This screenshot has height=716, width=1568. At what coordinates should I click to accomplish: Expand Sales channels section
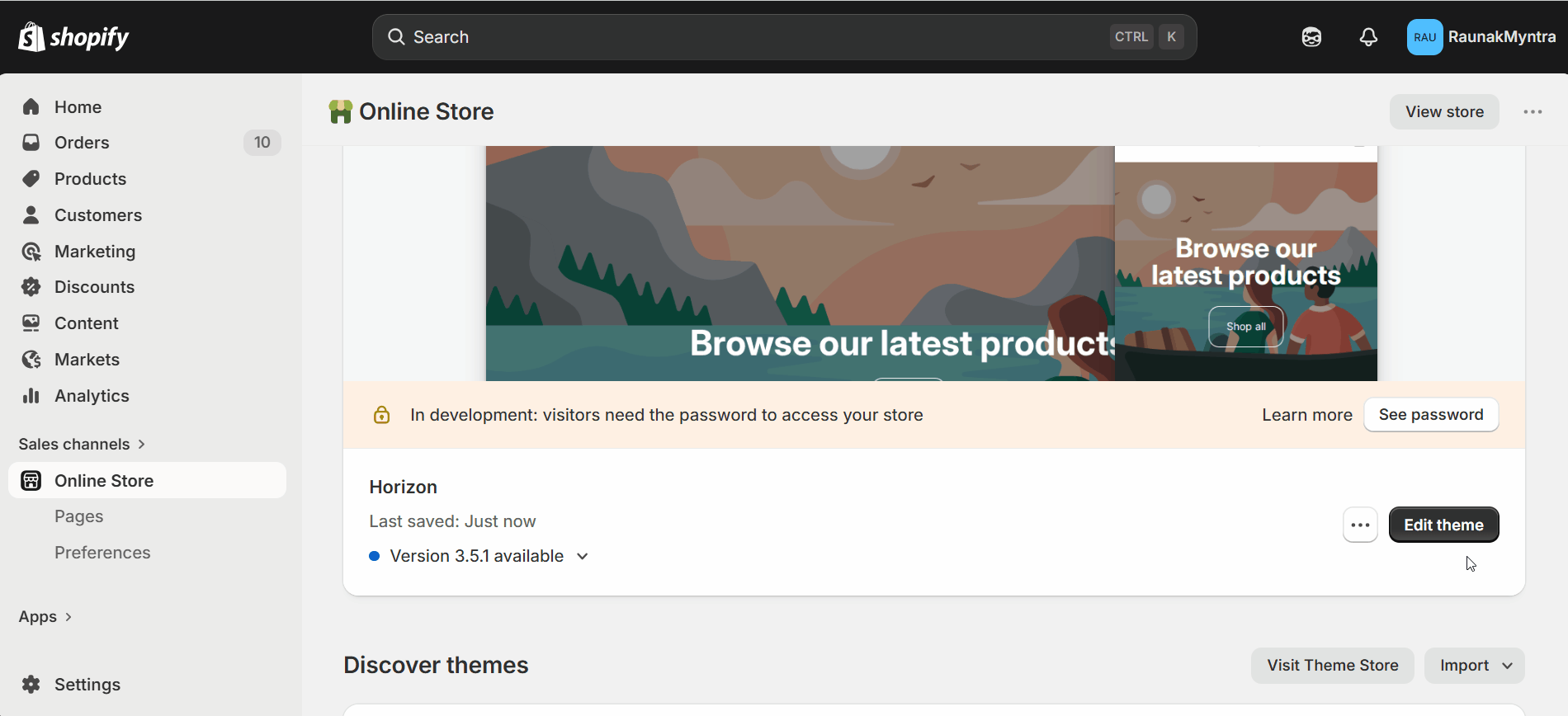point(83,444)
